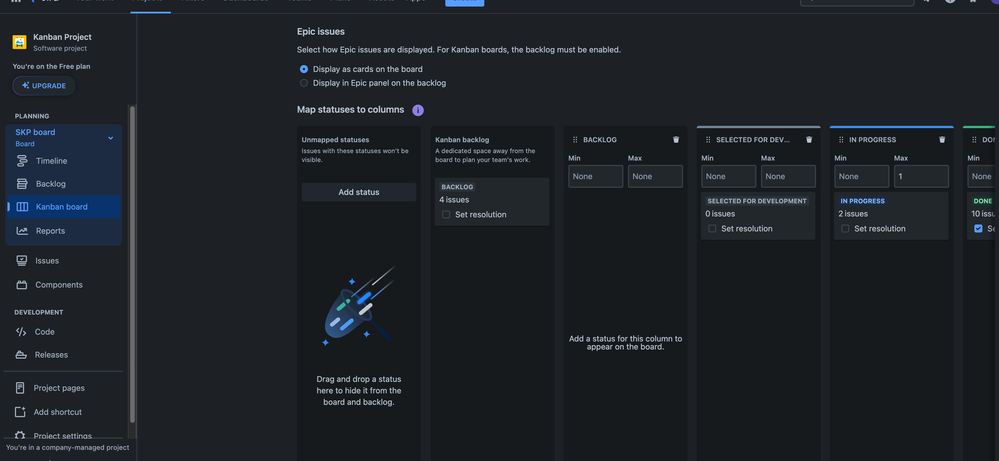The height and width of the screenshot is (461, 999).
Task: Click the 'Kanban backlog' heading
Action: (x=462, y=139)
